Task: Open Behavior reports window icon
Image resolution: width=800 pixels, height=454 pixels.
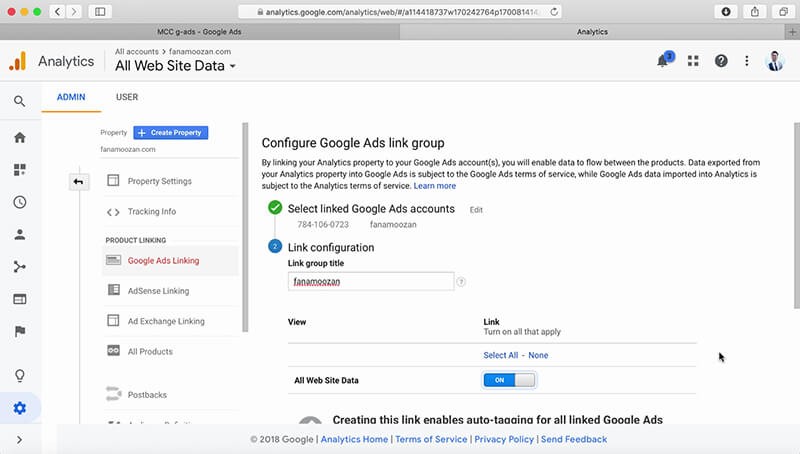Action: 19,299
